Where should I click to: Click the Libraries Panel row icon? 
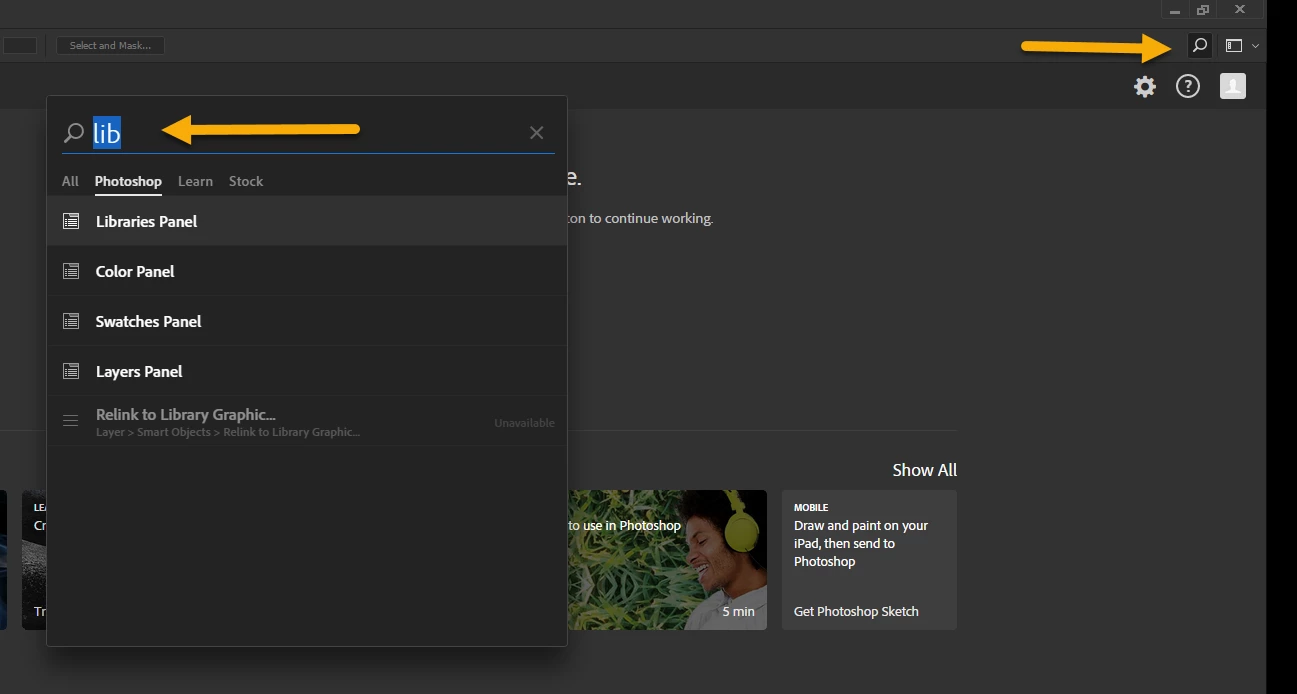[x=71, y=221]
